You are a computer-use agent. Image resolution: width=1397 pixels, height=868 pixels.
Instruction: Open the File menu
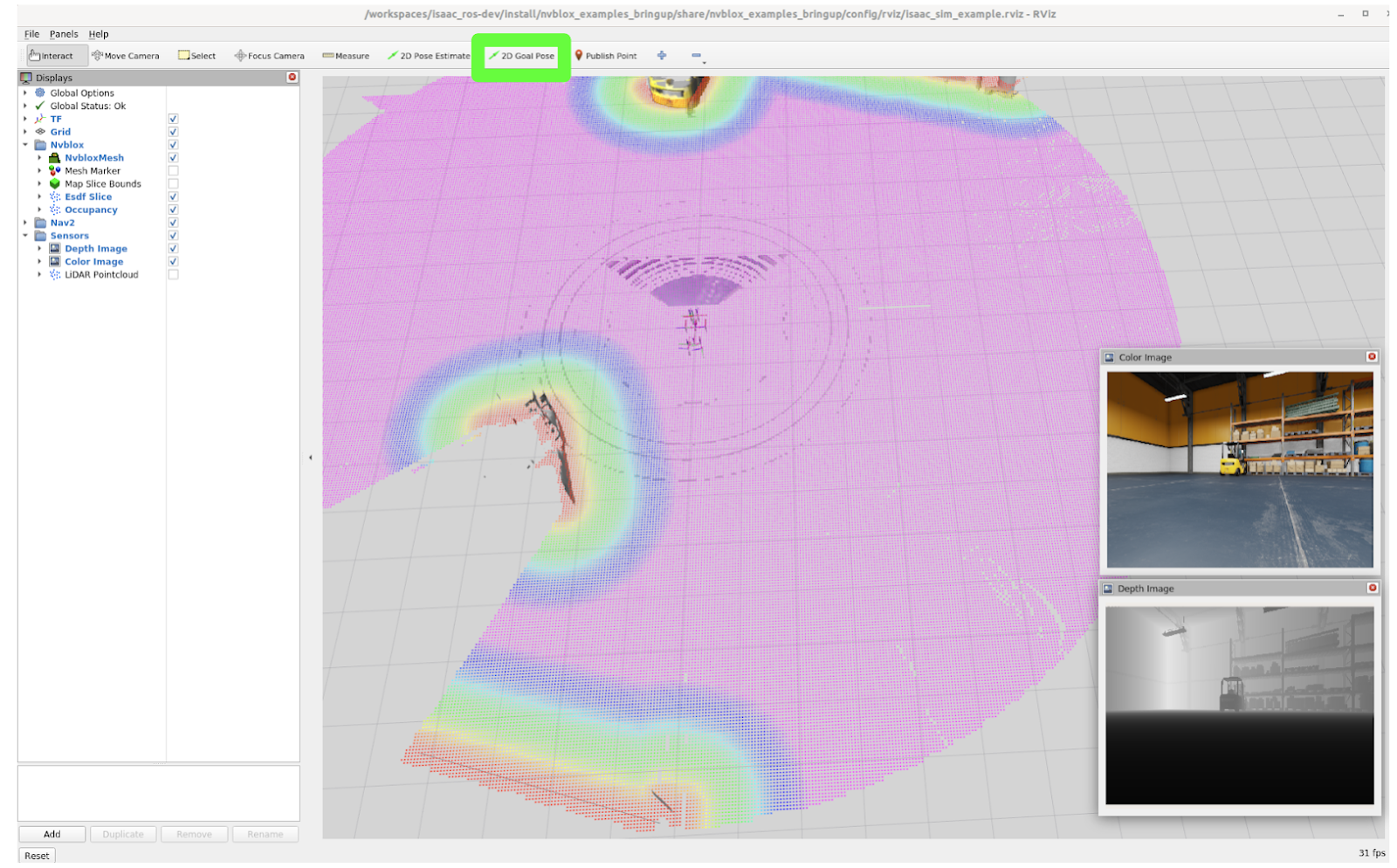click(x=31, y=34)
